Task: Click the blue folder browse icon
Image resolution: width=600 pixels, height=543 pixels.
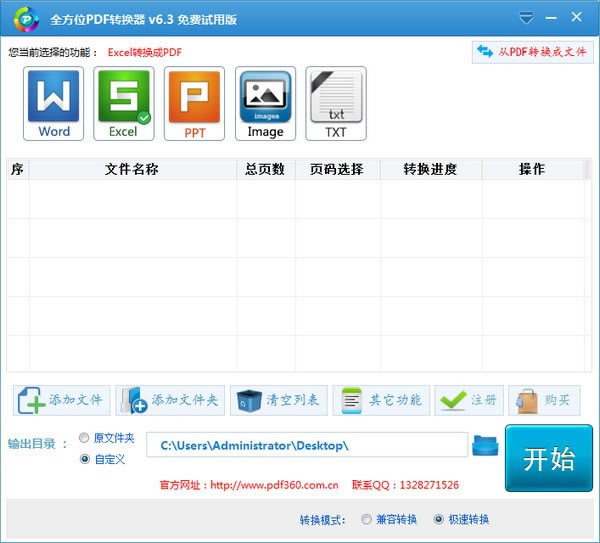Action: pyautogui.click(x=485, y=445)
